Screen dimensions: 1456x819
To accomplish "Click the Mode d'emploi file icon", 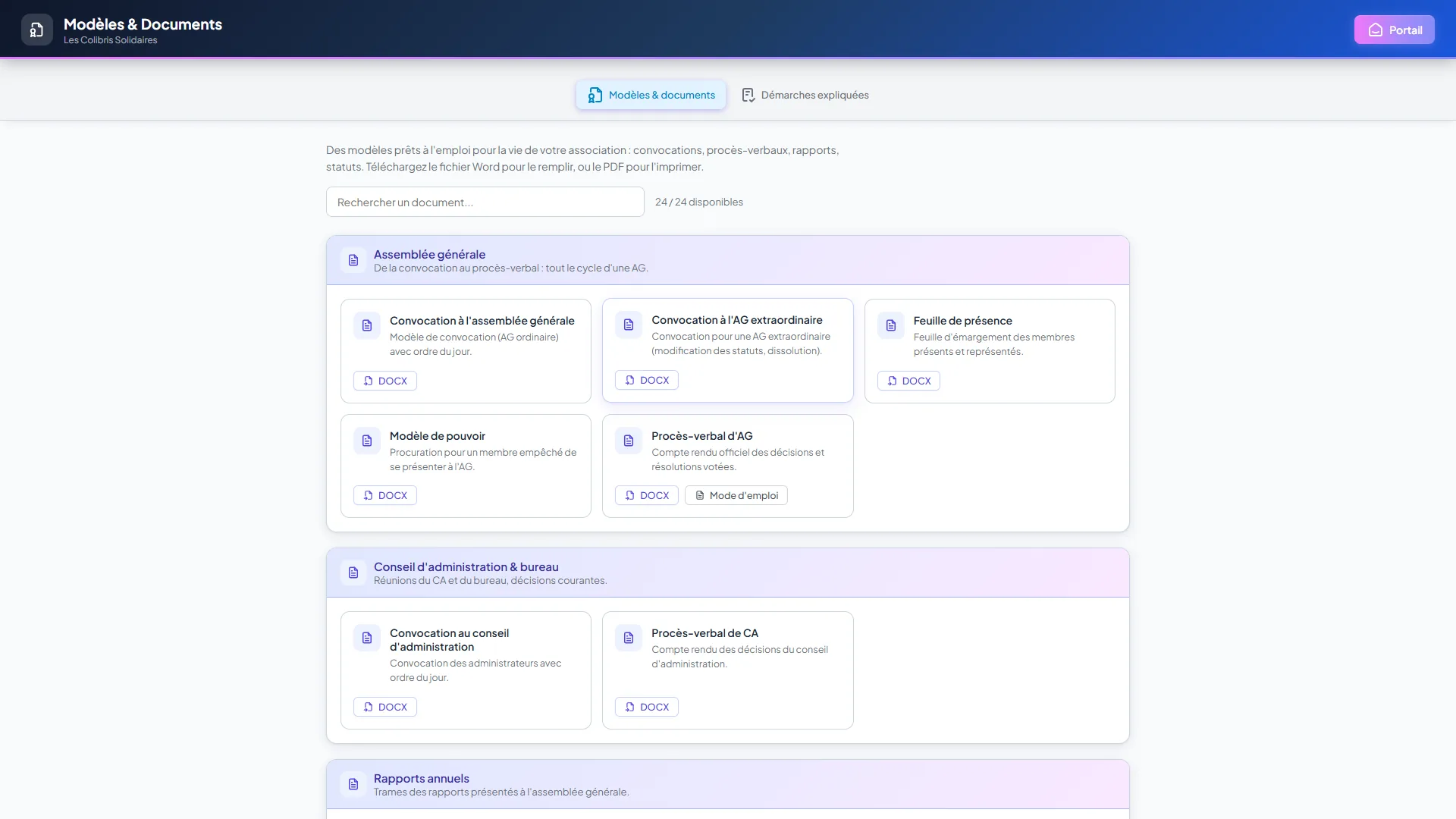I will [700, 495].
